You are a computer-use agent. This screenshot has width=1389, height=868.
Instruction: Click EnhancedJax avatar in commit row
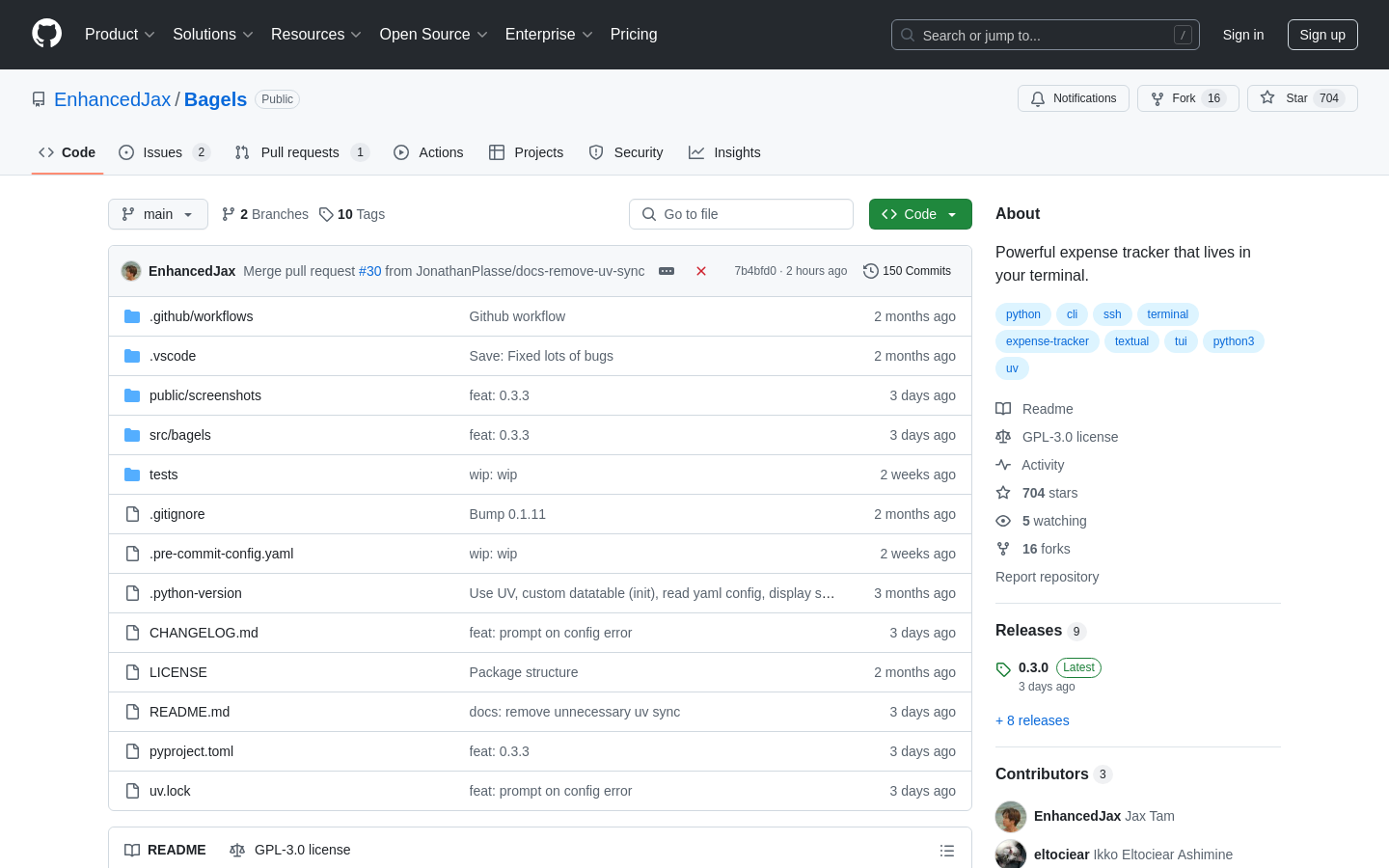click(x=131, y=271)
